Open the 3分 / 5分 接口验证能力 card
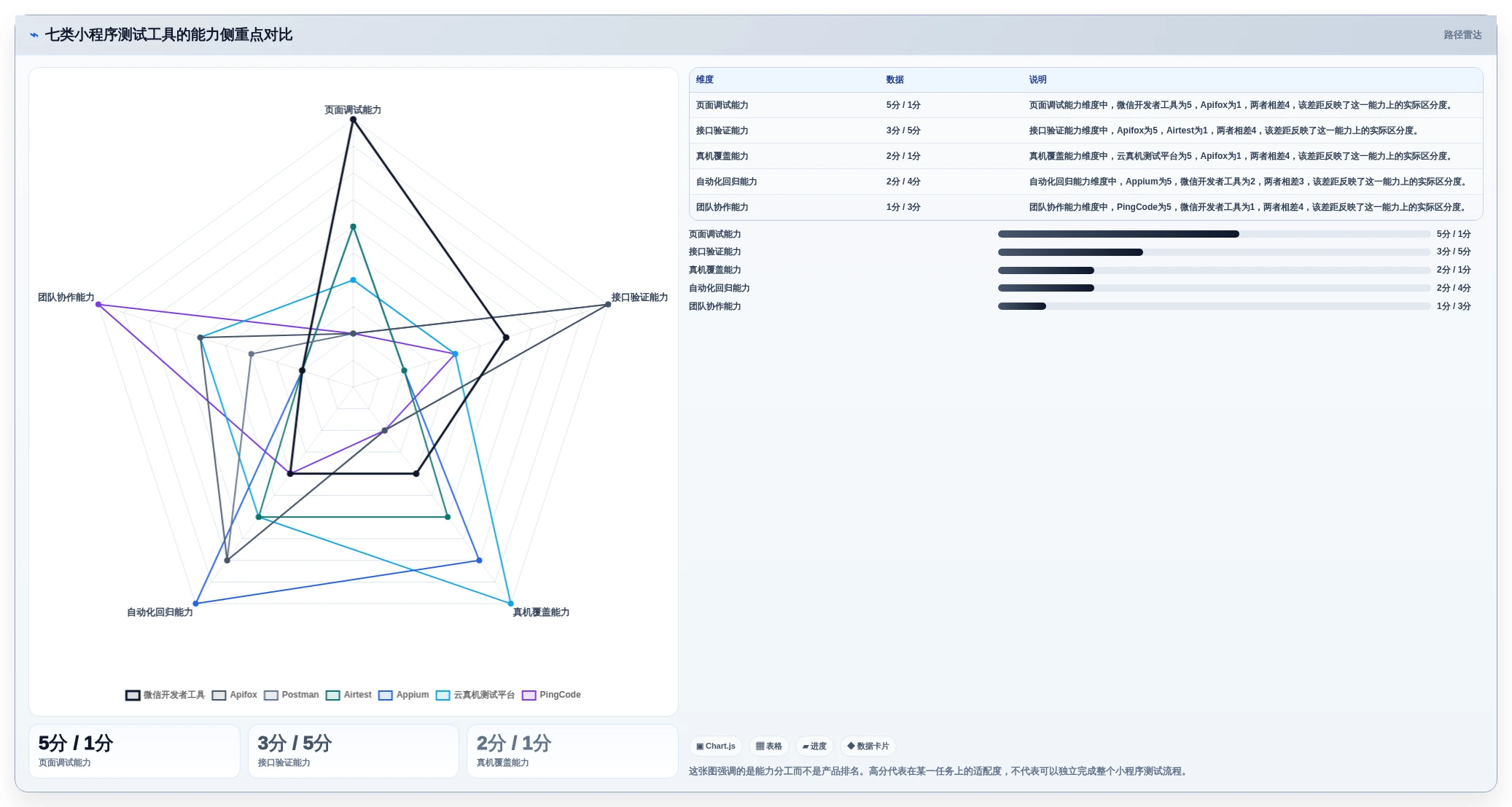 point(354,751)
